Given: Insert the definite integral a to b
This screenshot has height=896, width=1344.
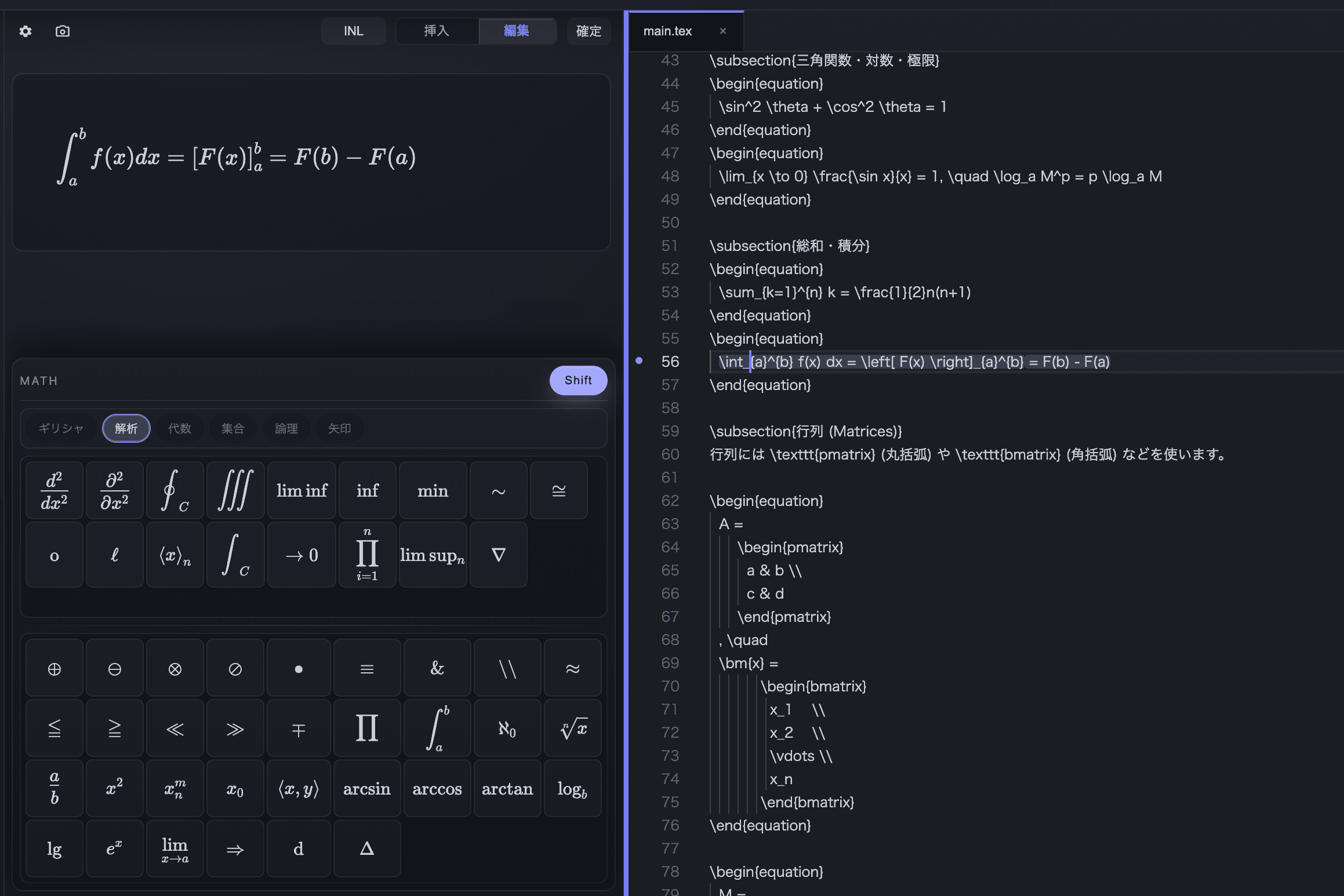Looking at the screenshot, I should coord(437,729).
